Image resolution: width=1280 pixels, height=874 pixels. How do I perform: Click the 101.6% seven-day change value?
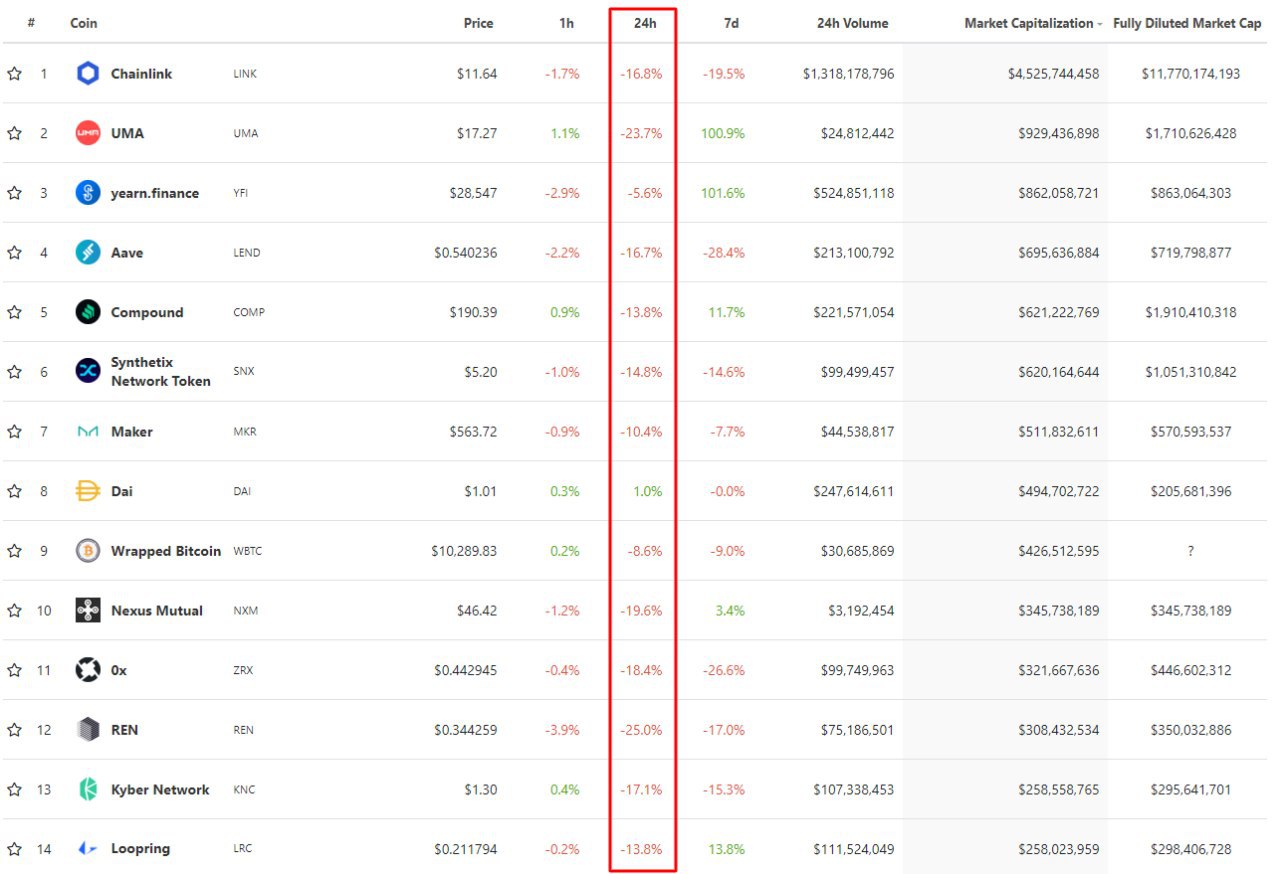point(723,193)
